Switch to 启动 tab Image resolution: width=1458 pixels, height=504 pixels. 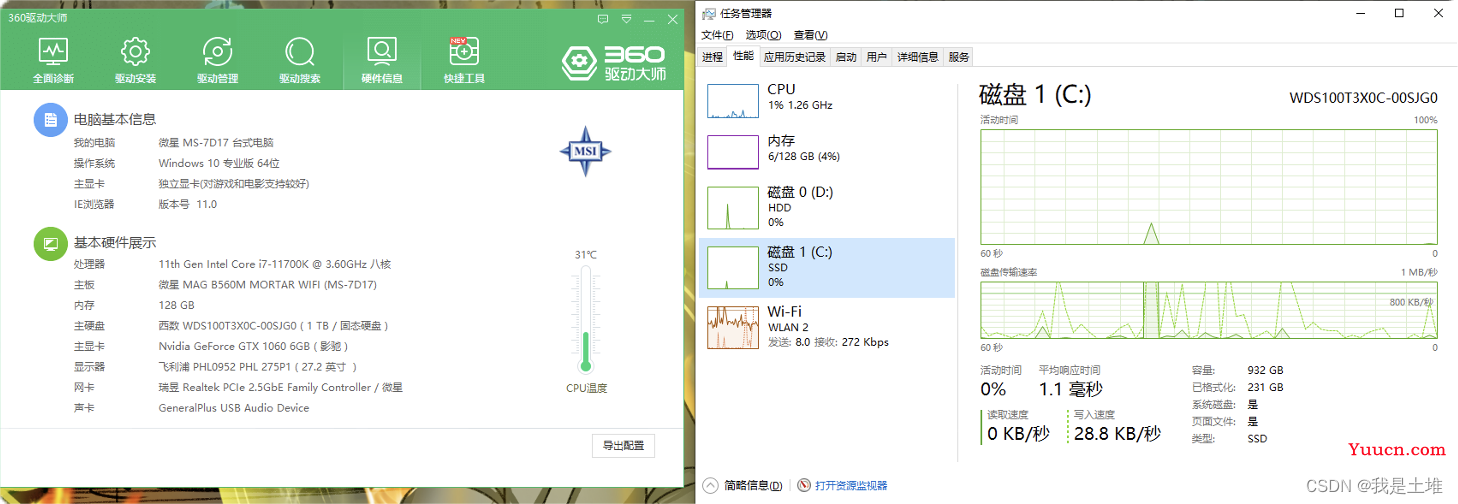(846, 57)
